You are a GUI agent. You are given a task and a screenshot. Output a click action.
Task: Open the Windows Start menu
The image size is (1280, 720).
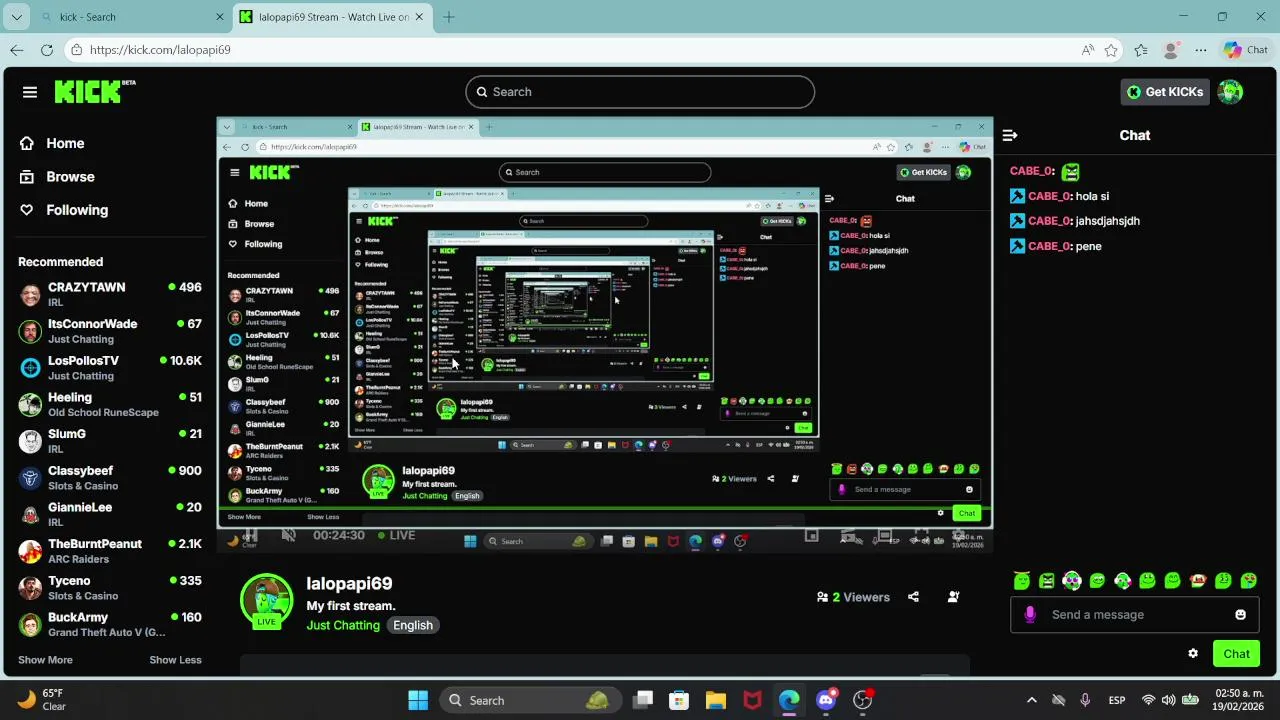418,700
